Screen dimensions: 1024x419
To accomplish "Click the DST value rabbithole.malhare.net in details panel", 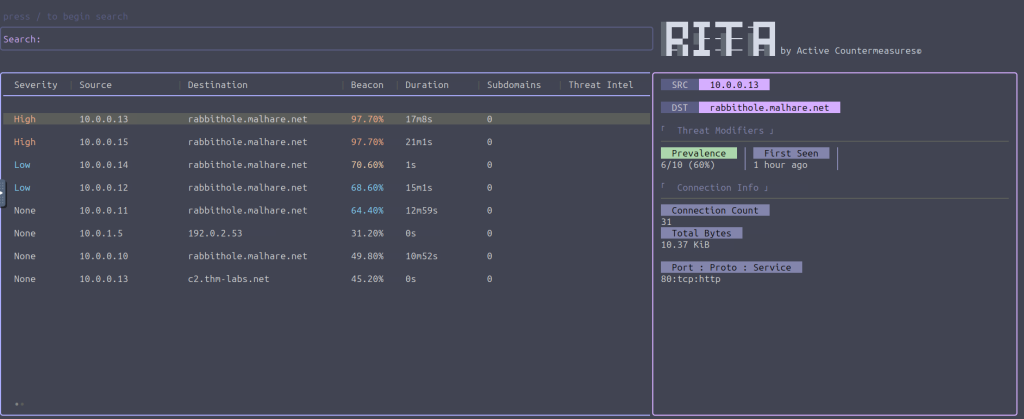I will point(769,107).
